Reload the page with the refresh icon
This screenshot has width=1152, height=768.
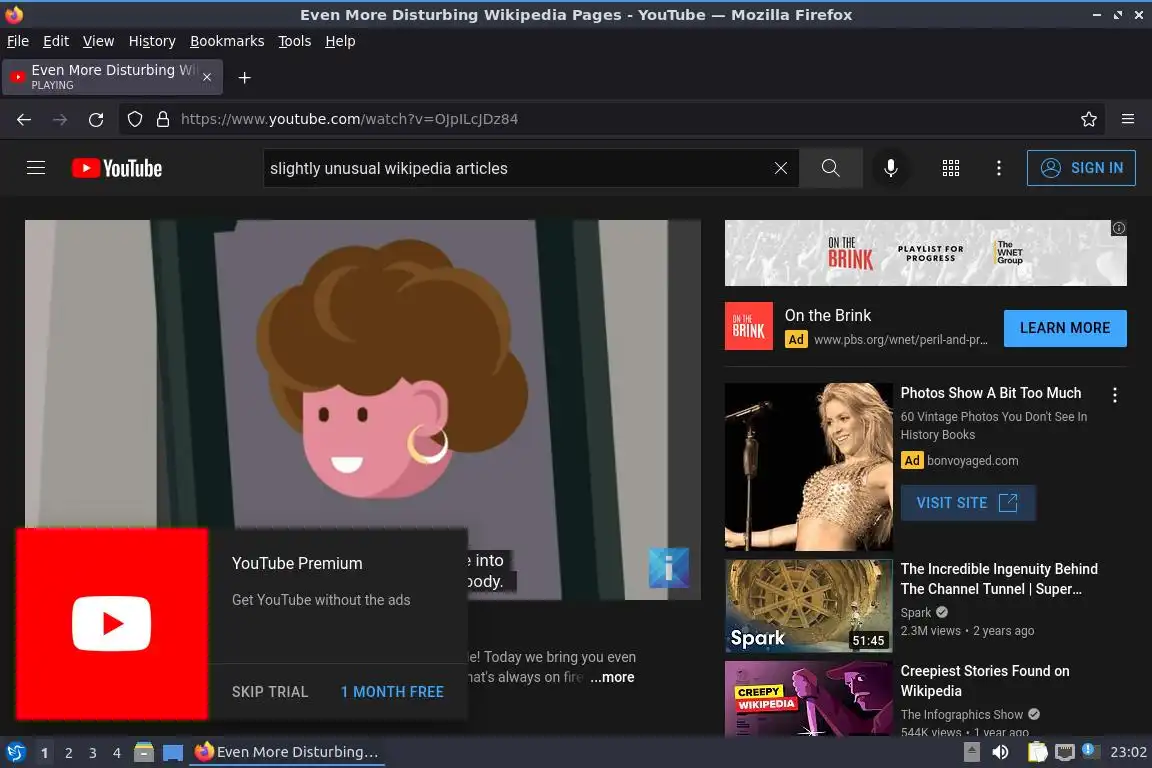96,119
